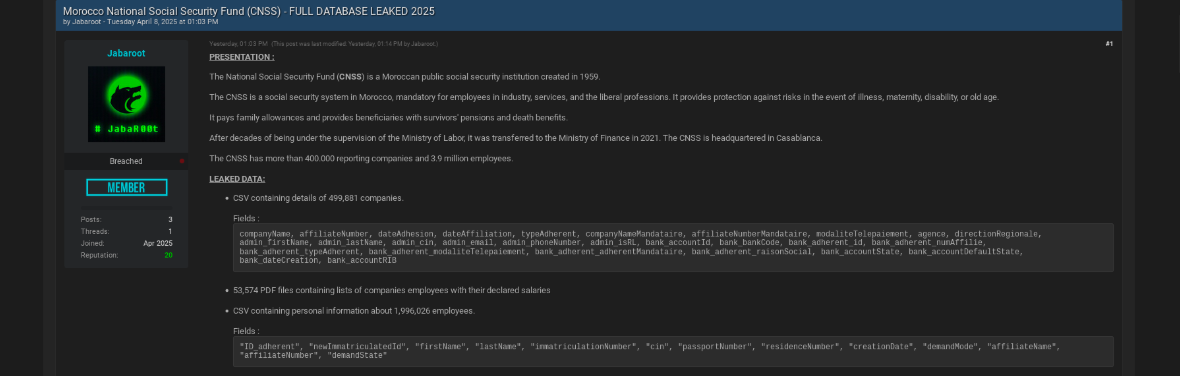This screenshot has width=1180, height=376.
Task: Click the 'LEAKED DATA:' heading
Action: tap(237, 179)
